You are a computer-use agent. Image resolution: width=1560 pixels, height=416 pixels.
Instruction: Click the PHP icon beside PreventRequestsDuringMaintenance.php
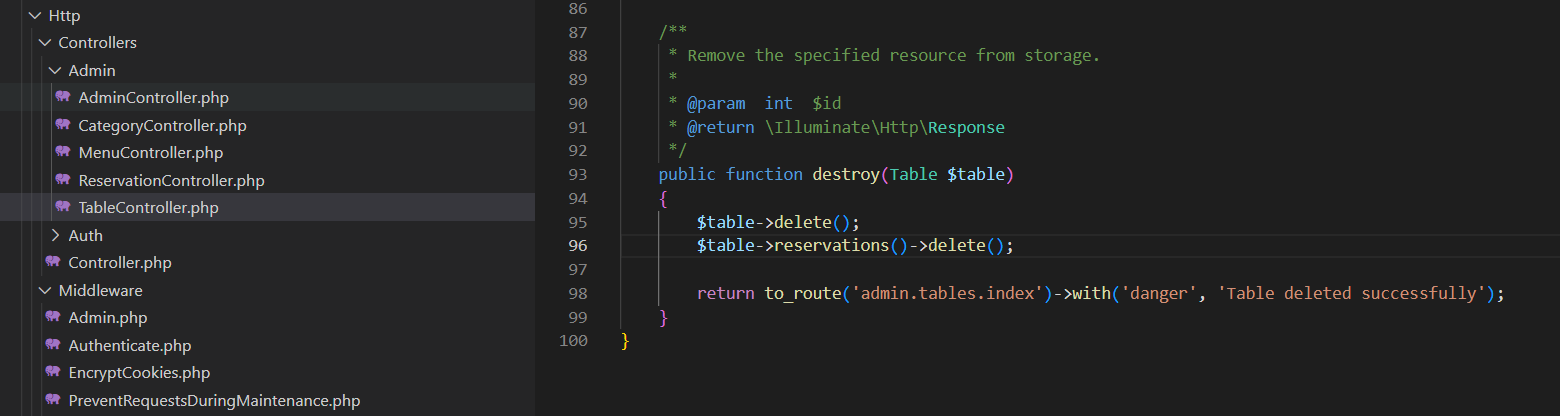tap(53, 400)
